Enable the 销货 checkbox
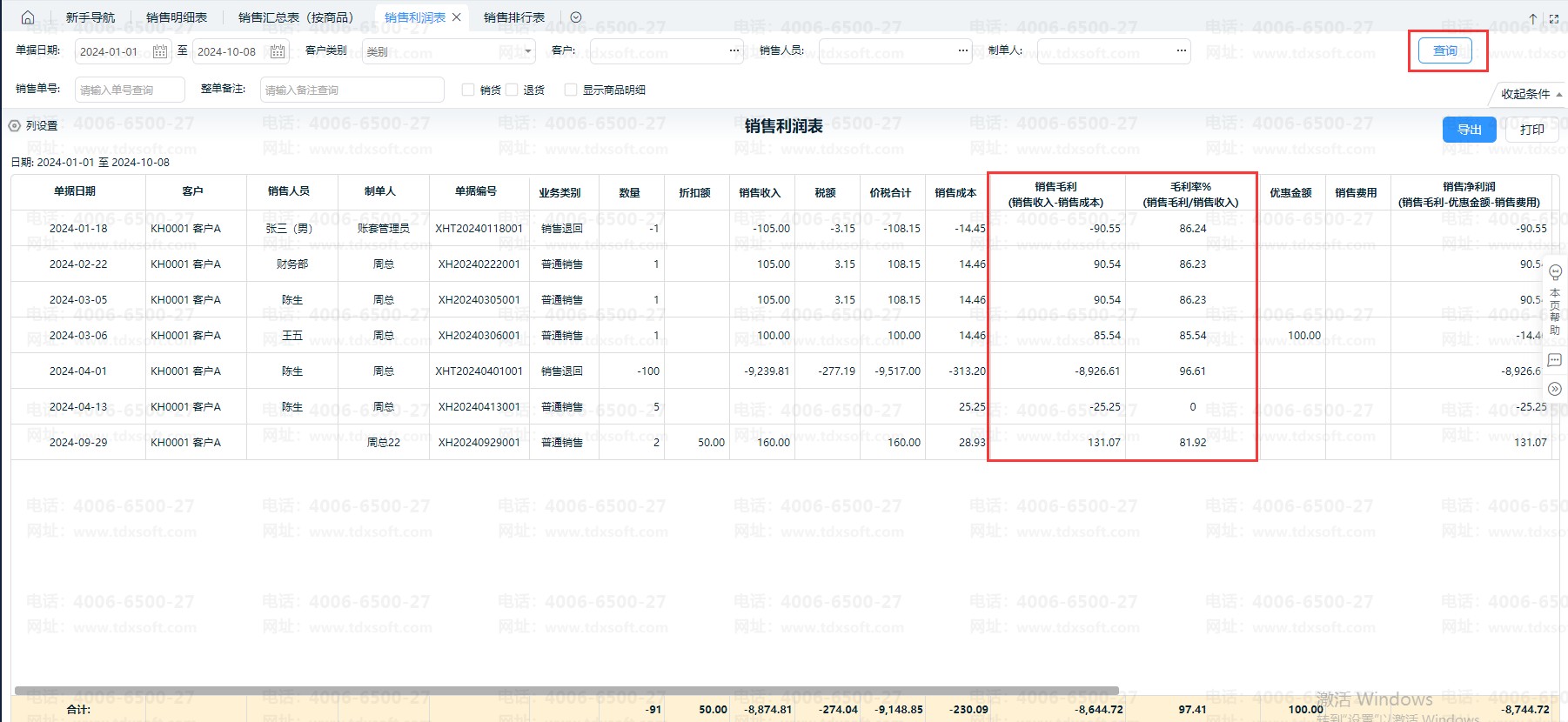This screenshot has height=722, width=1568. 468,90
